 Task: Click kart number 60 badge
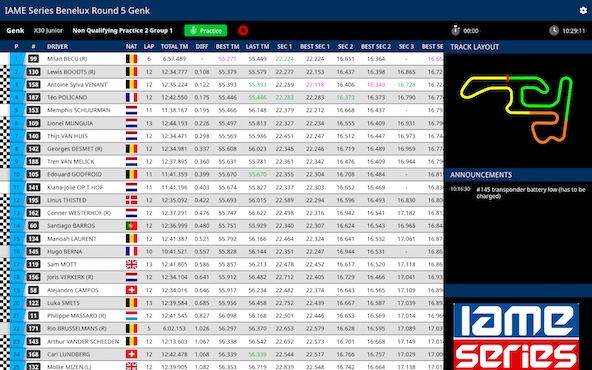point(33,226)
